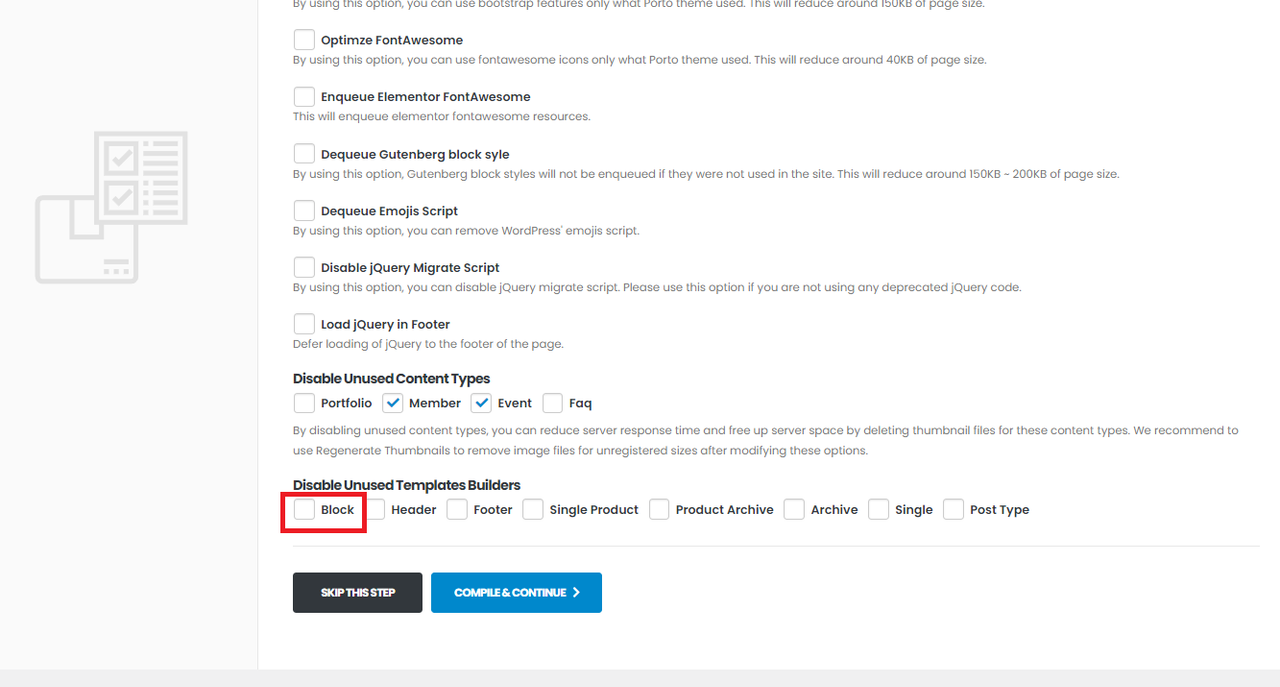This screenshot has width=1280, height=687.
Task: Enable Dequeue Emojis Script checkbox
Action: coord(304,211)
